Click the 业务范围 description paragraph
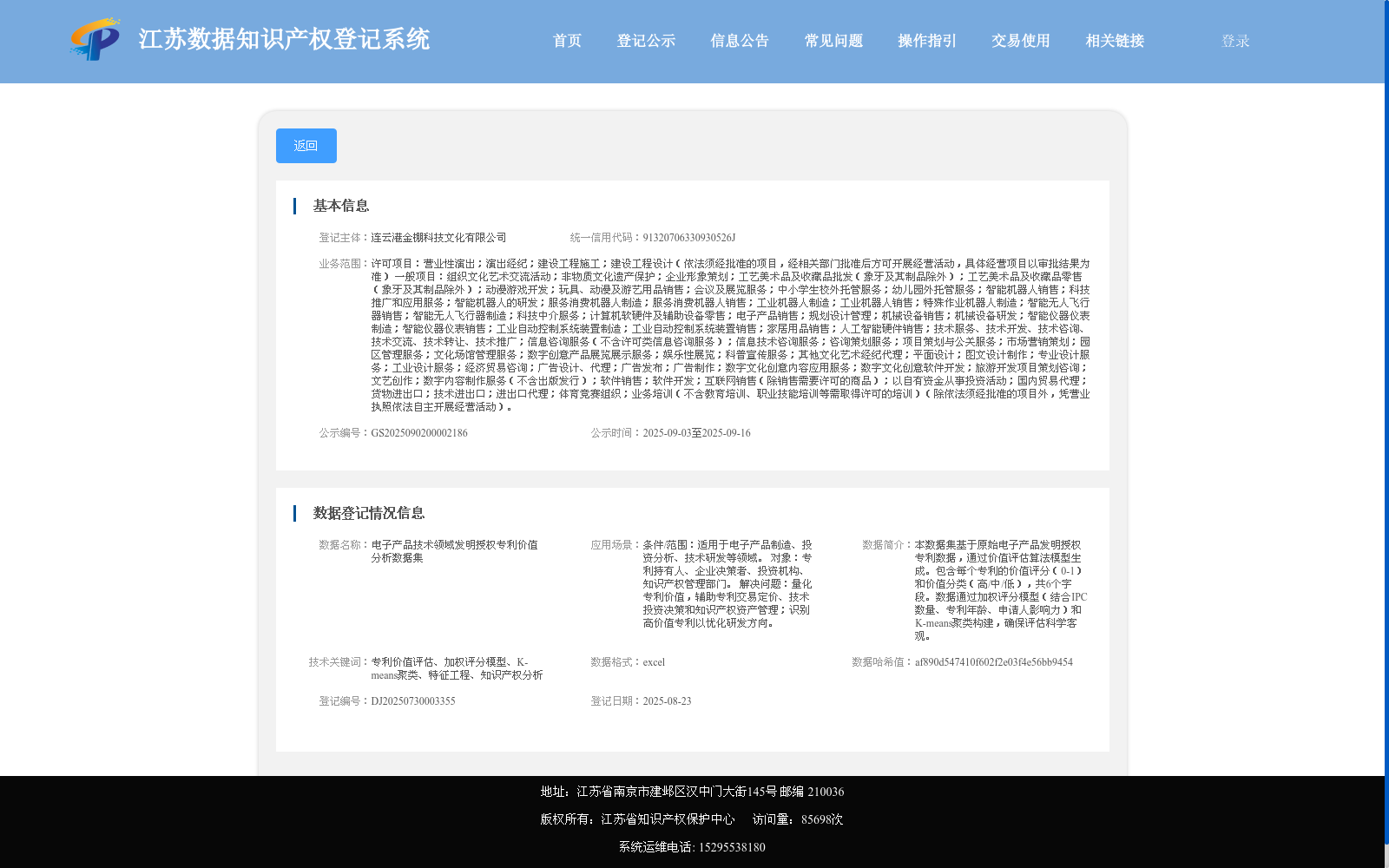1389x868 pixels. coord(730,335)
